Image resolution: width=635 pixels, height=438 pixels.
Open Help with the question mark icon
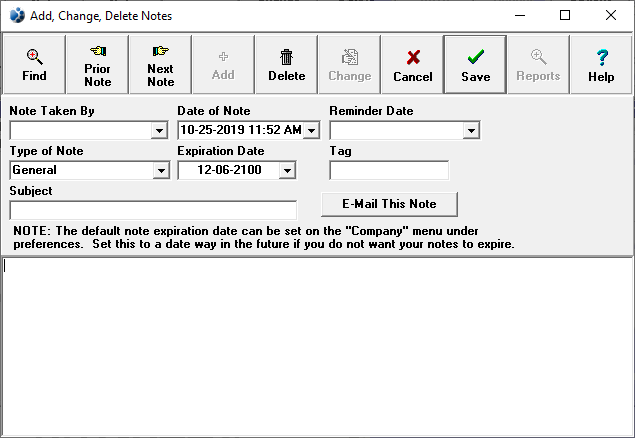pos(601,65)
